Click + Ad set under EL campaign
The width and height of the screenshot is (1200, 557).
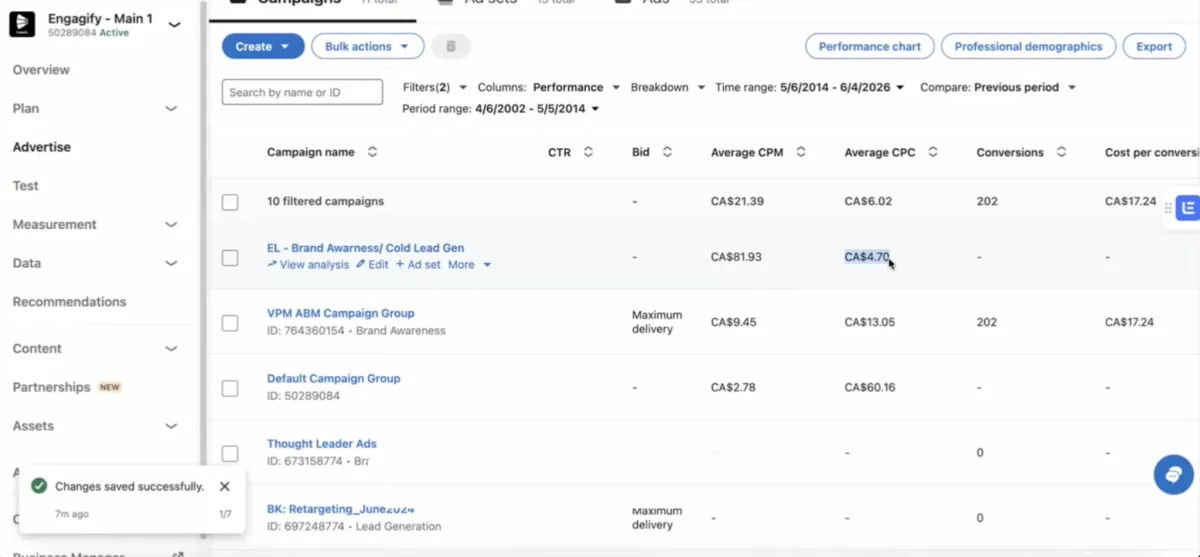pyautogui.click(x=418, y=265)
